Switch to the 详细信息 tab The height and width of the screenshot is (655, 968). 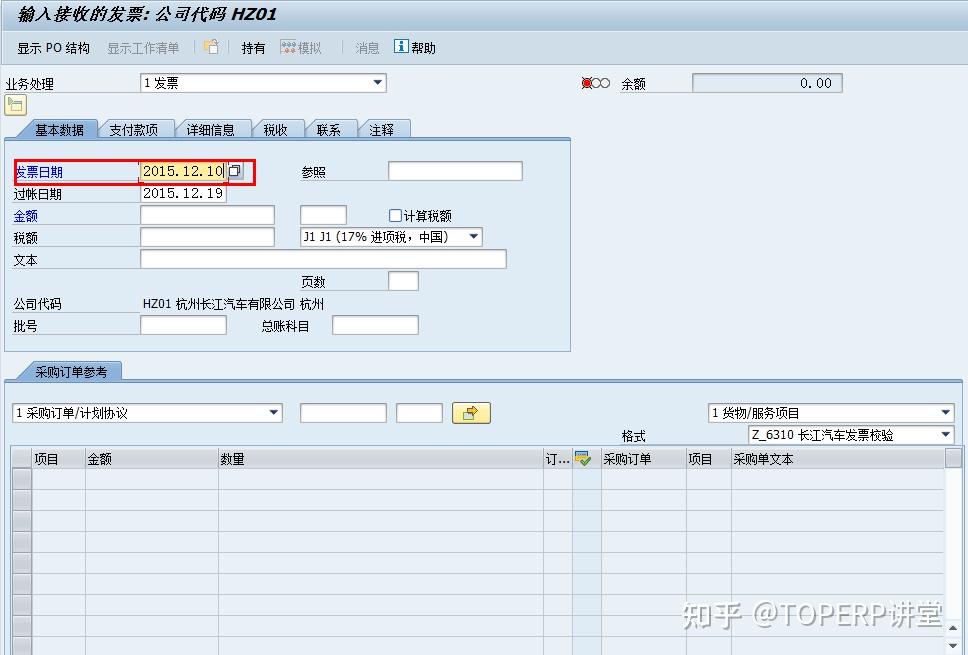point(211,130)
